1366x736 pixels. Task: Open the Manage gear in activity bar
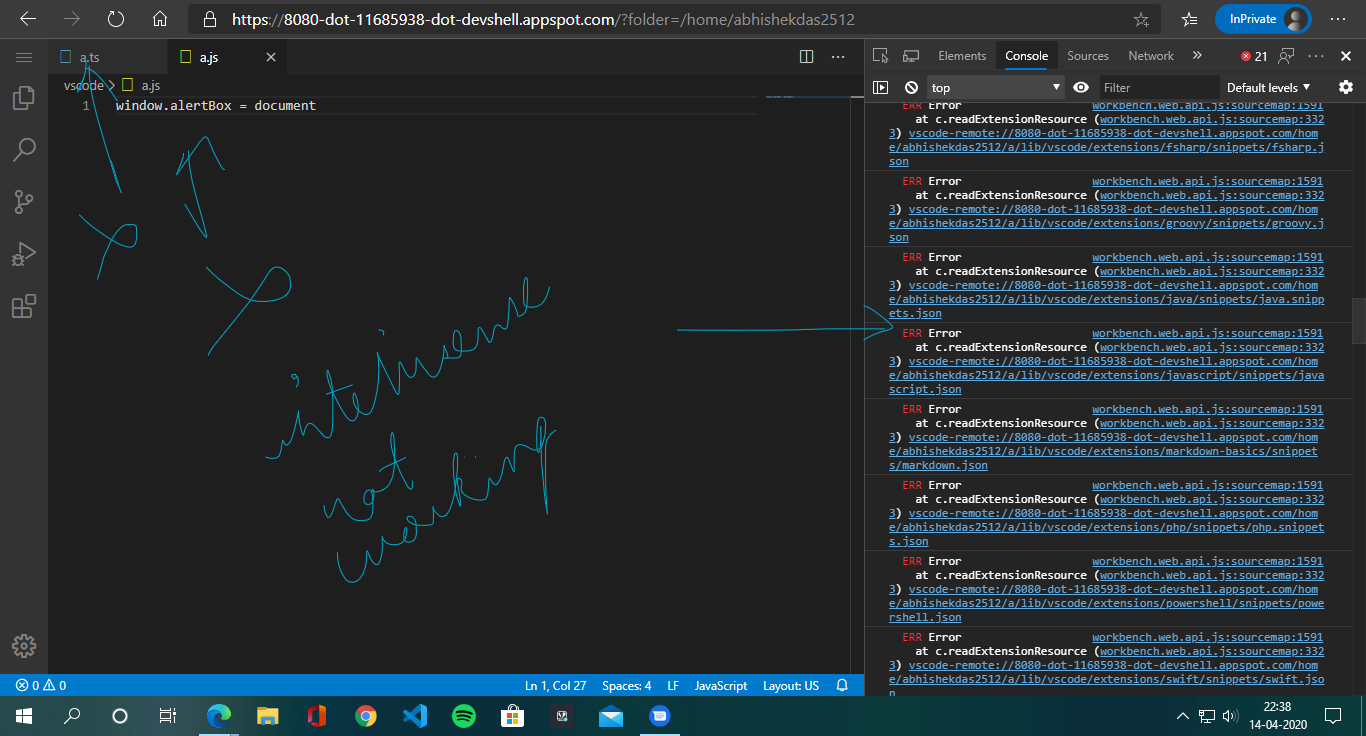click(24, 646)
